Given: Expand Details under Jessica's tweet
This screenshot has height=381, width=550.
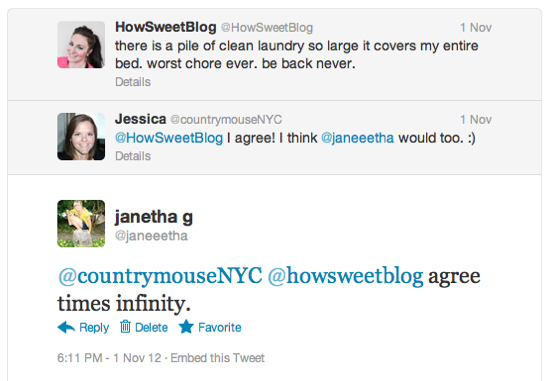Looking at the screenshot, I should click(x=133, y=156).
